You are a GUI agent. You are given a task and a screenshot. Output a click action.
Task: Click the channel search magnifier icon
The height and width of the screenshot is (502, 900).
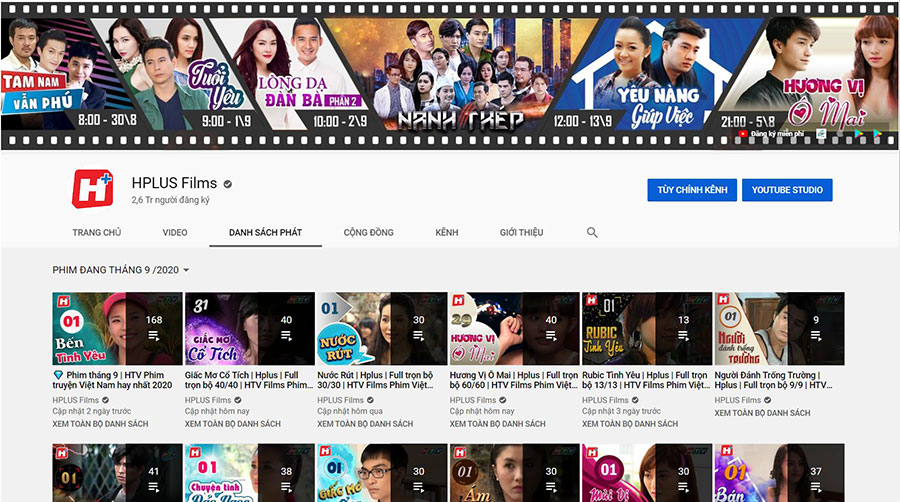pyautogui.click(x=592, y=232)
